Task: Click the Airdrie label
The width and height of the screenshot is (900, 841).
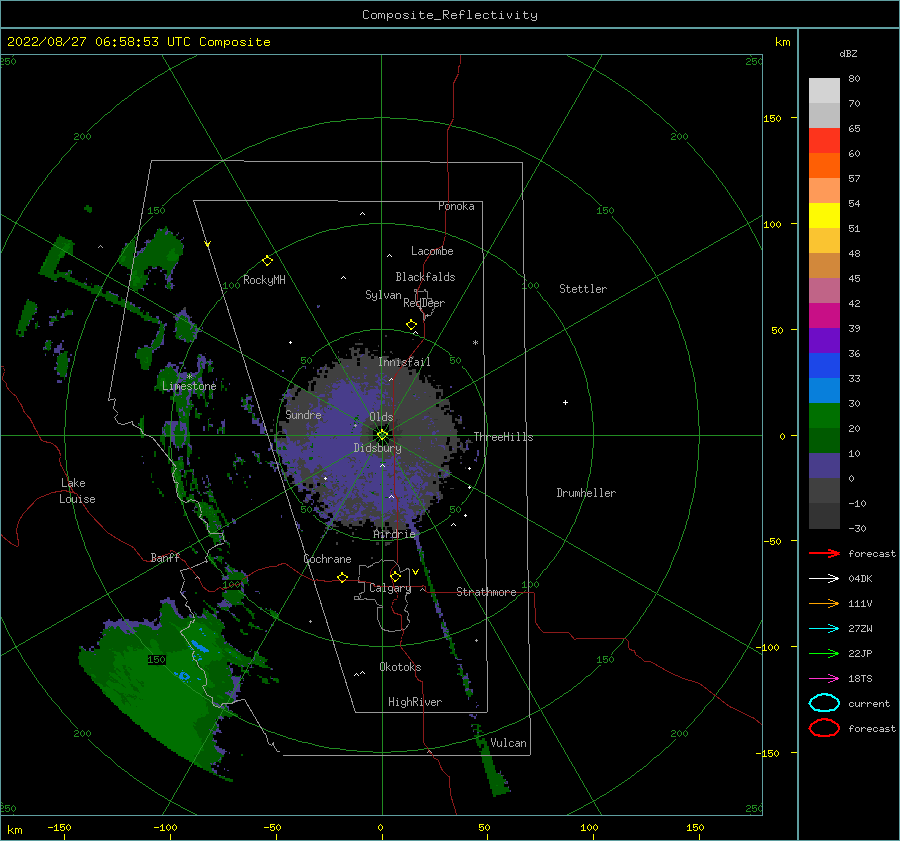Action: 394,534
